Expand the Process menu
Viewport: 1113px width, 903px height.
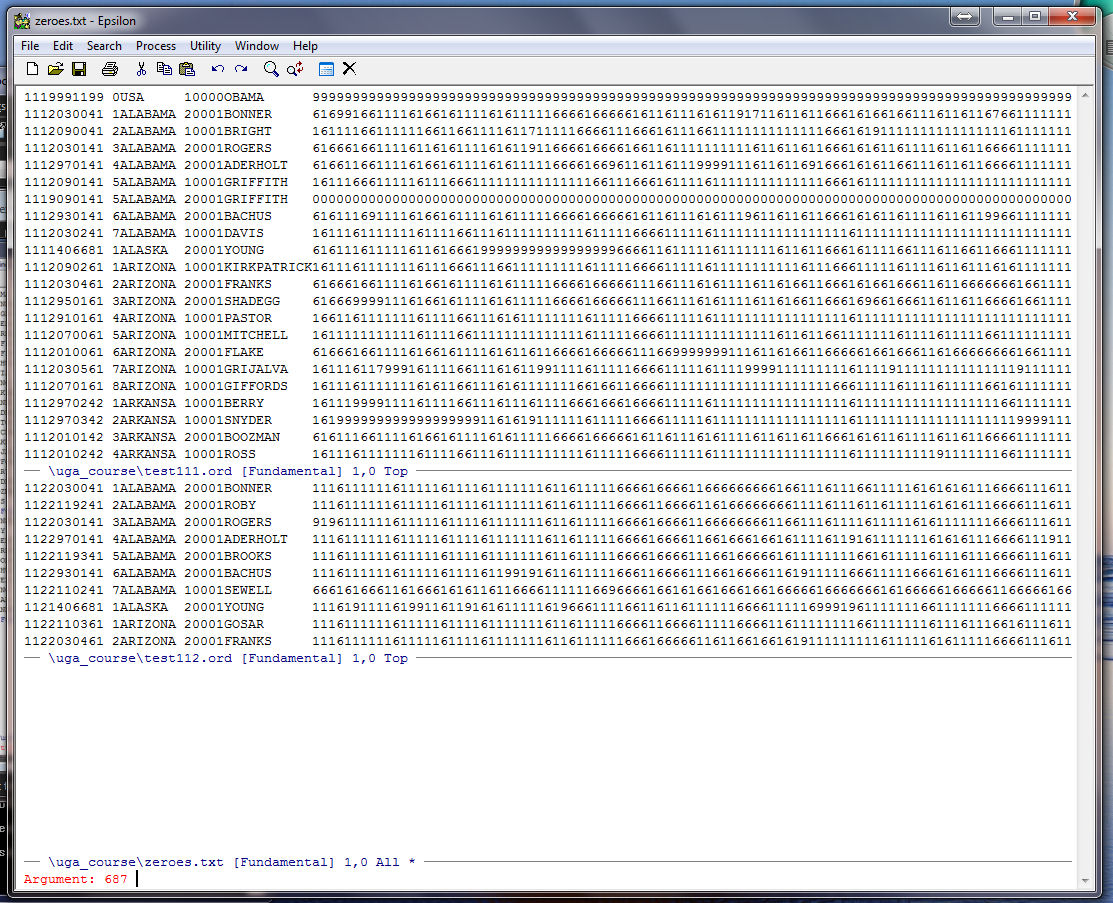click(x=155, y=46)
